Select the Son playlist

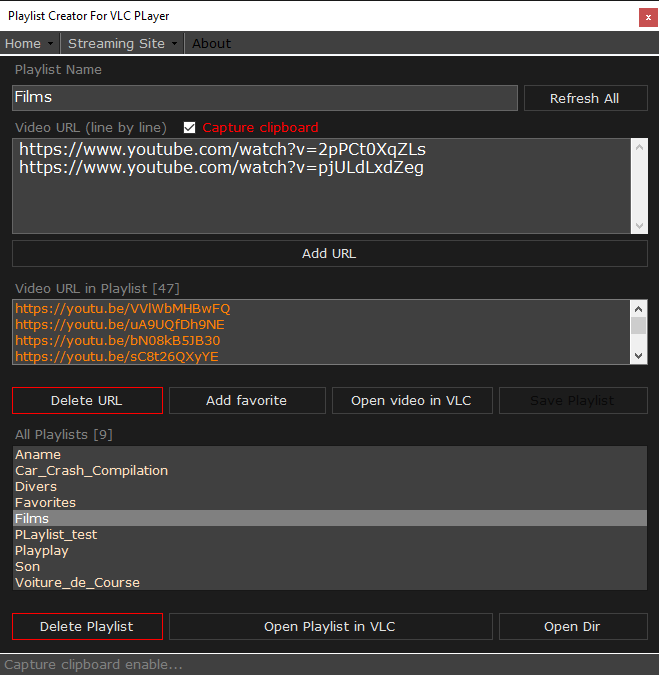pos(330,567)
